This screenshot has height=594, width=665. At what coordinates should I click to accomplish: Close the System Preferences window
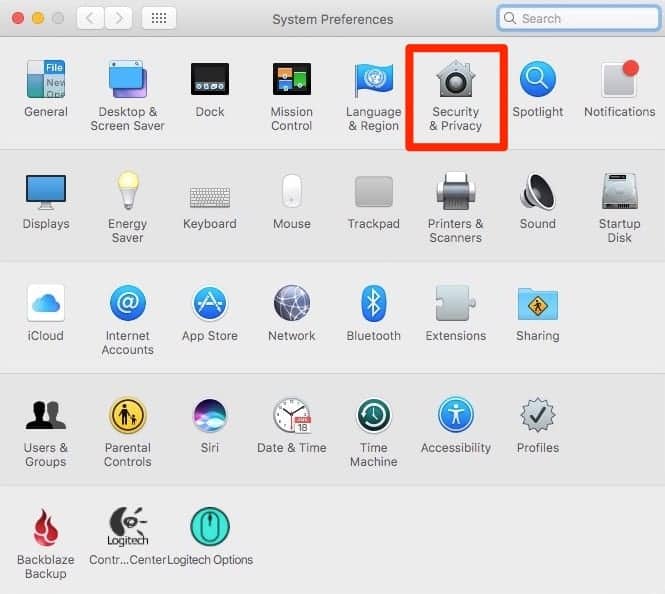click(x=17, y=18)
